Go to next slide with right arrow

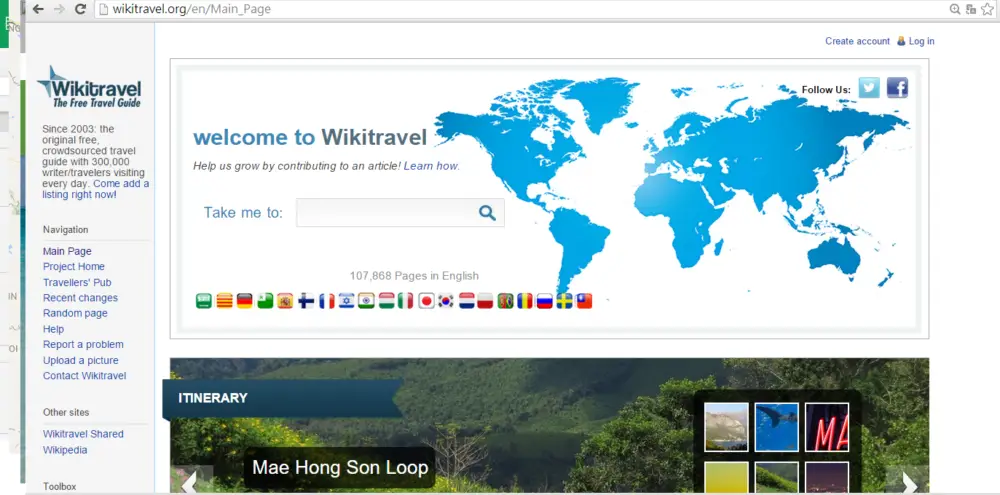click(908, 482)
